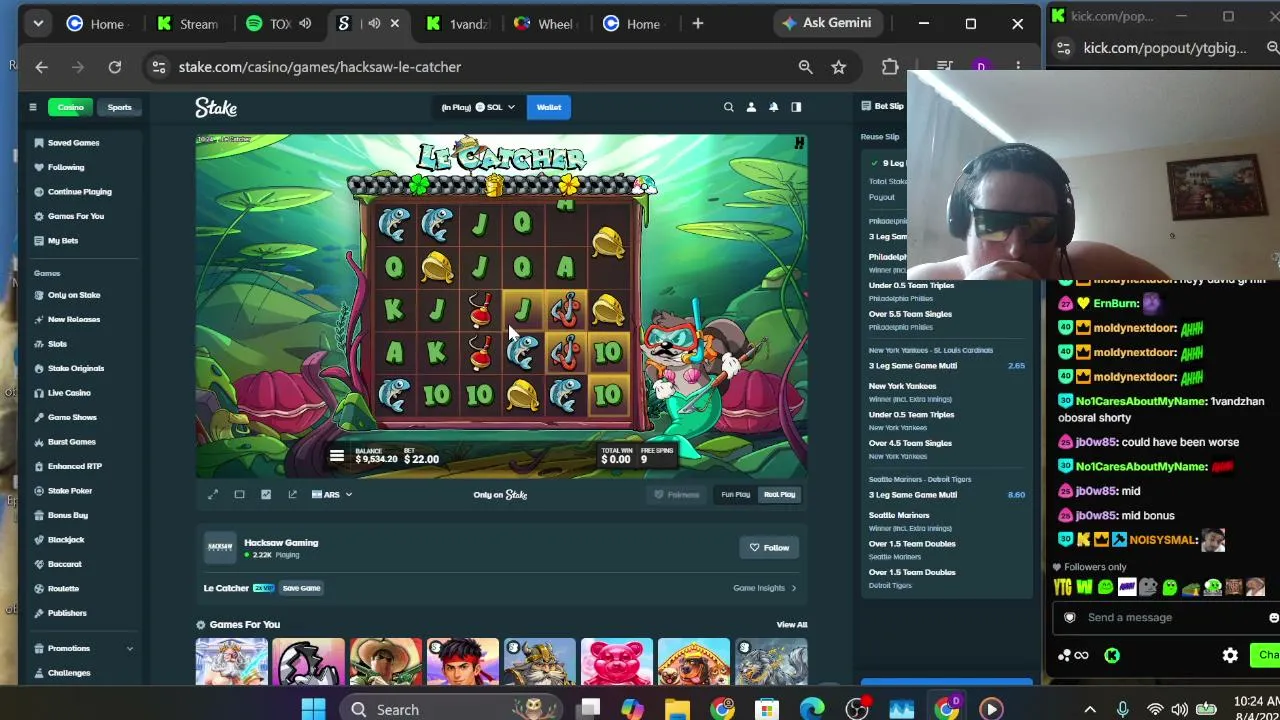1280x720 pixels.
Task: Open the SOL currency balance dropdown
Action: (479, 107)
